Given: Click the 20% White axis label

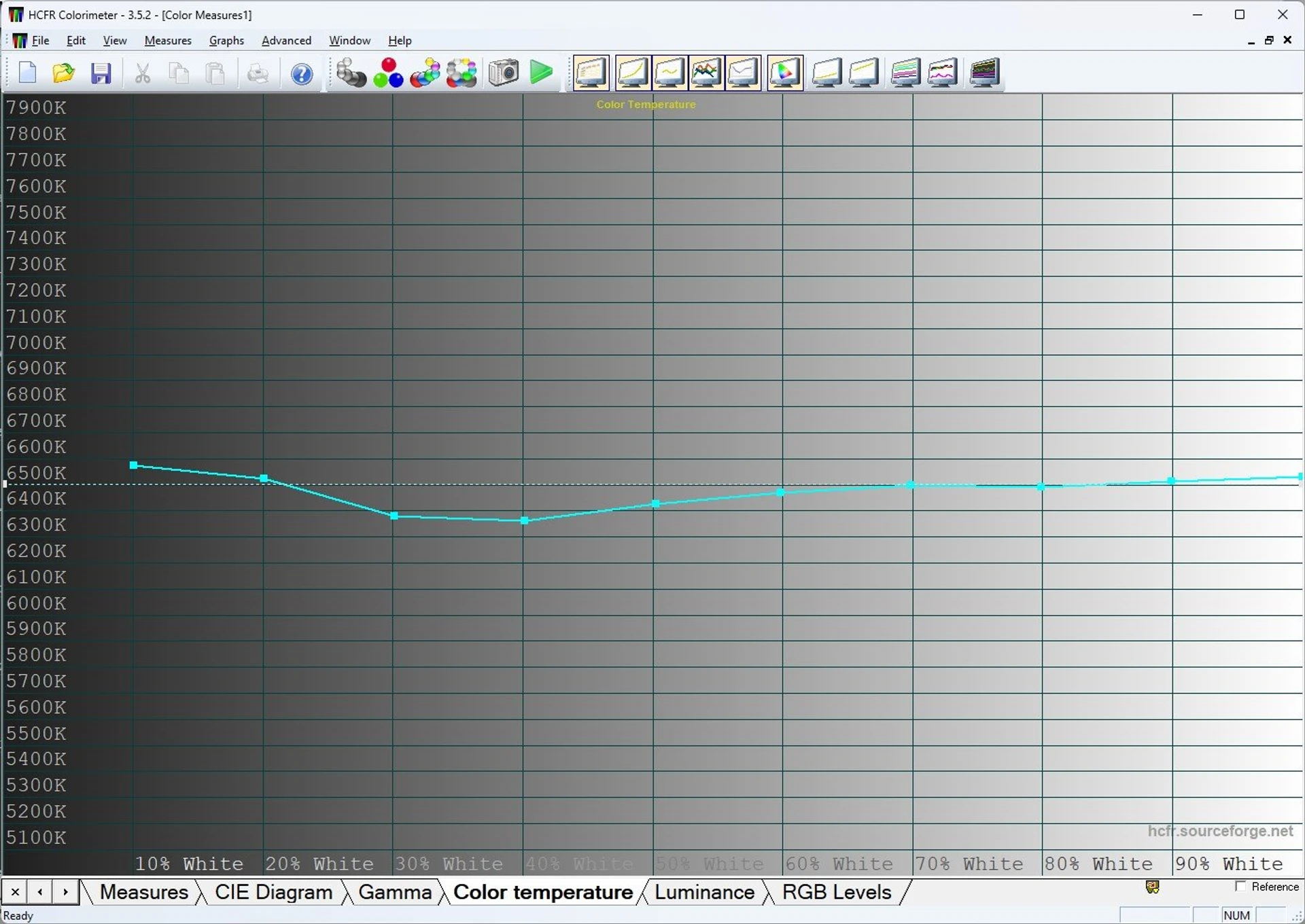Looking at the screenshot, I should [x=319, y=864].
